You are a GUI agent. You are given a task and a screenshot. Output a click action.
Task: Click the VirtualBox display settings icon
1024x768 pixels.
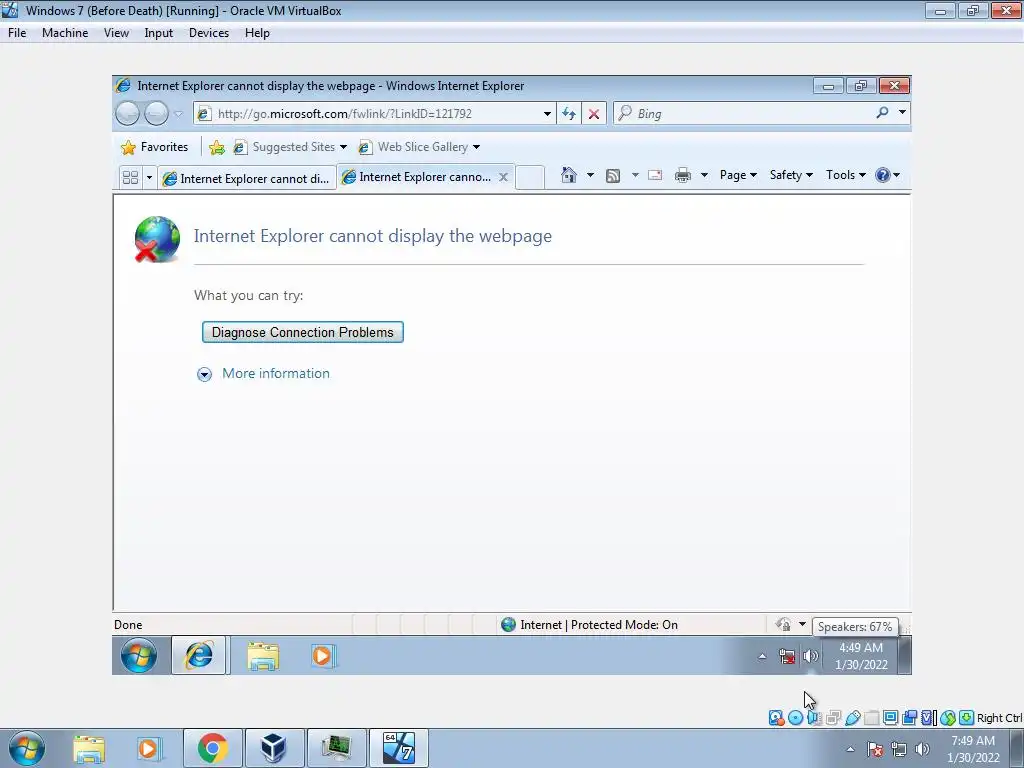click(890, 718)
